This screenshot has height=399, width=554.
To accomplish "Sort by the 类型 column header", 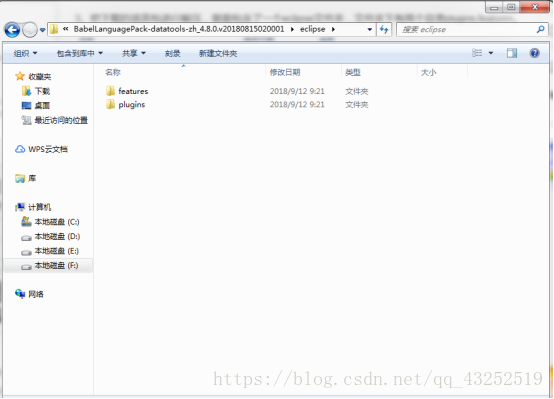I will pos(353,72).
